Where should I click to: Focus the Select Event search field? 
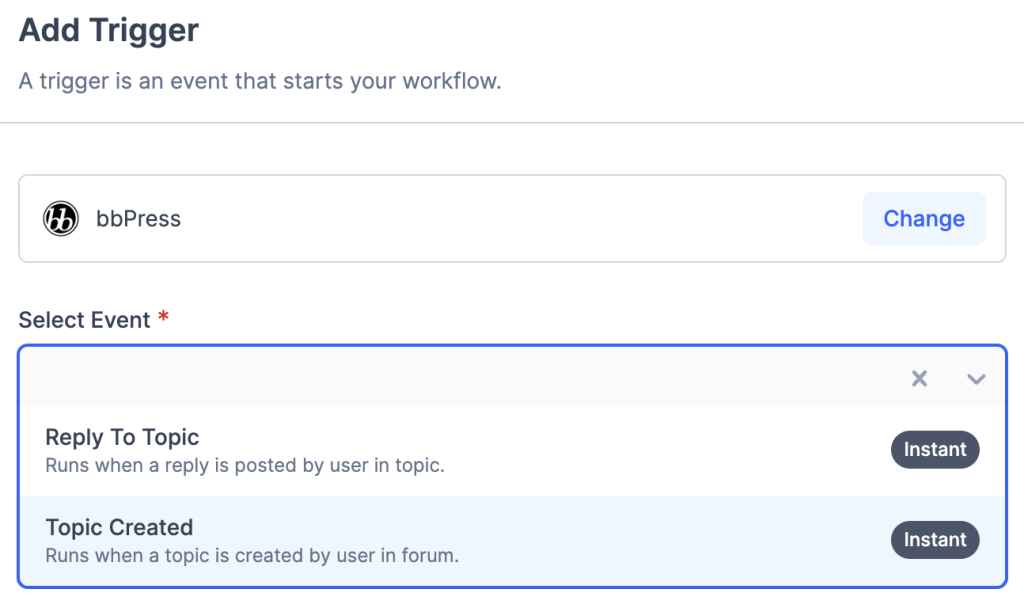pos(450,378)
